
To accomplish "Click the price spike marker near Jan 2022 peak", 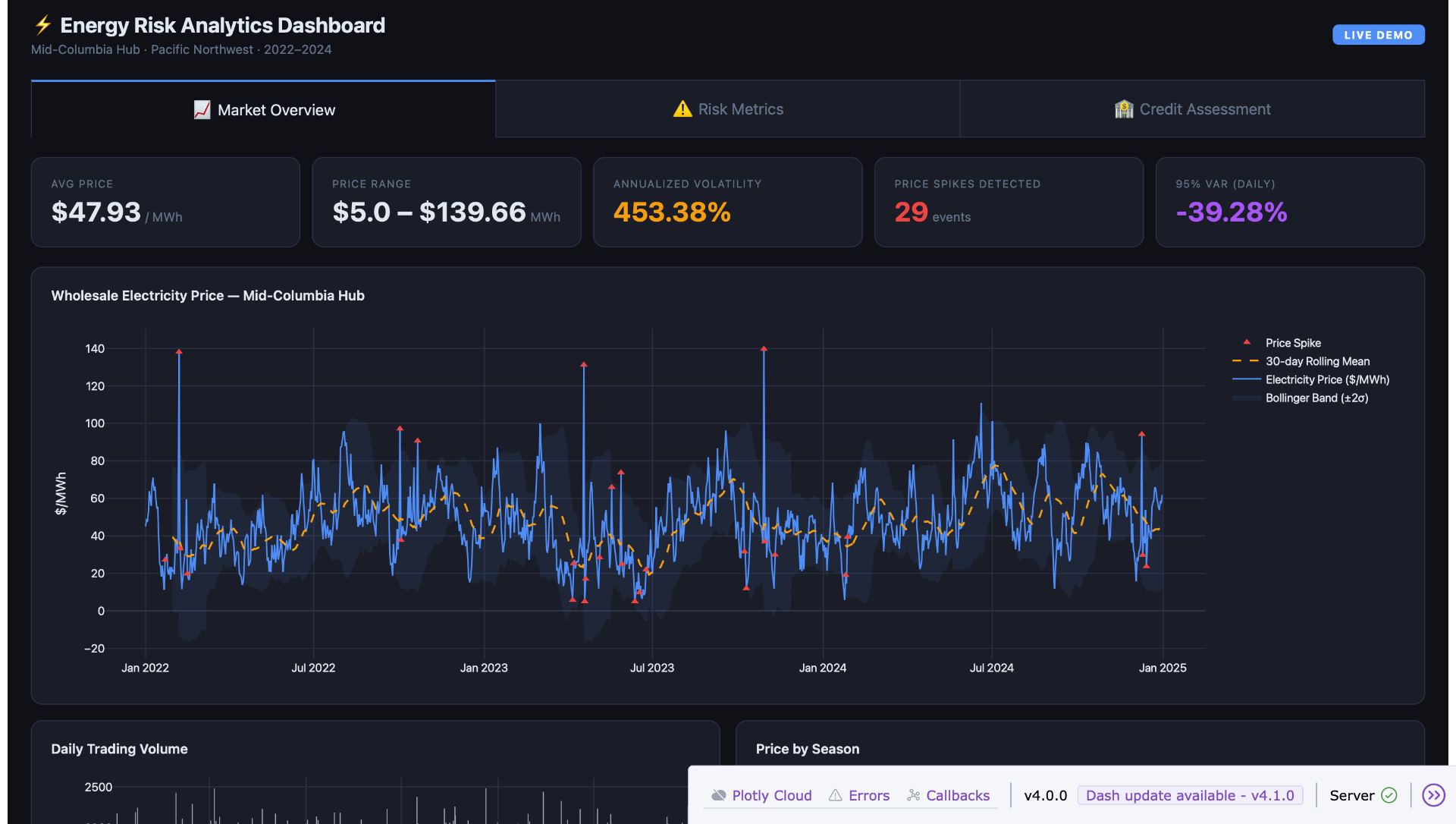I will (x=179, y=351).
